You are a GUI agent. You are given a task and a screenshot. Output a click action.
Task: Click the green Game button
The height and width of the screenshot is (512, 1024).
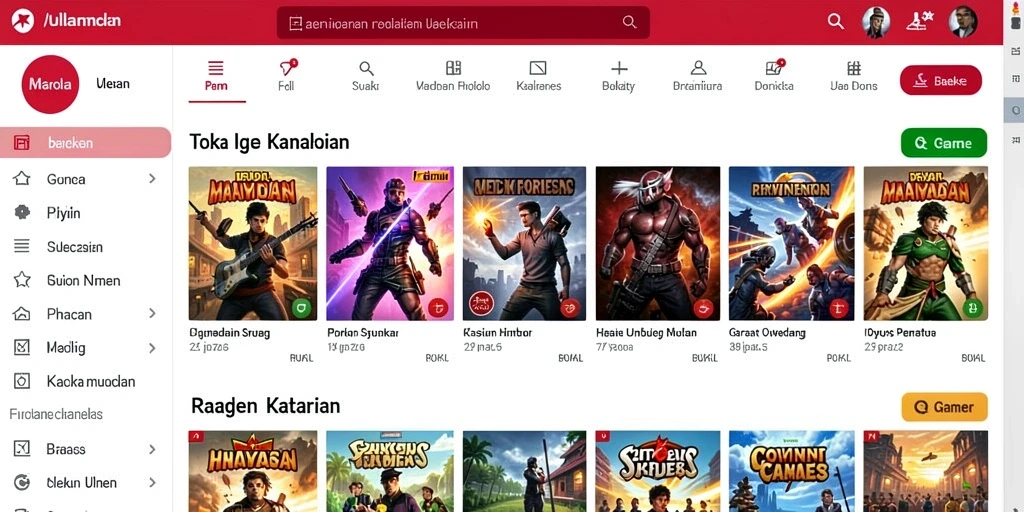pos(944,143)
